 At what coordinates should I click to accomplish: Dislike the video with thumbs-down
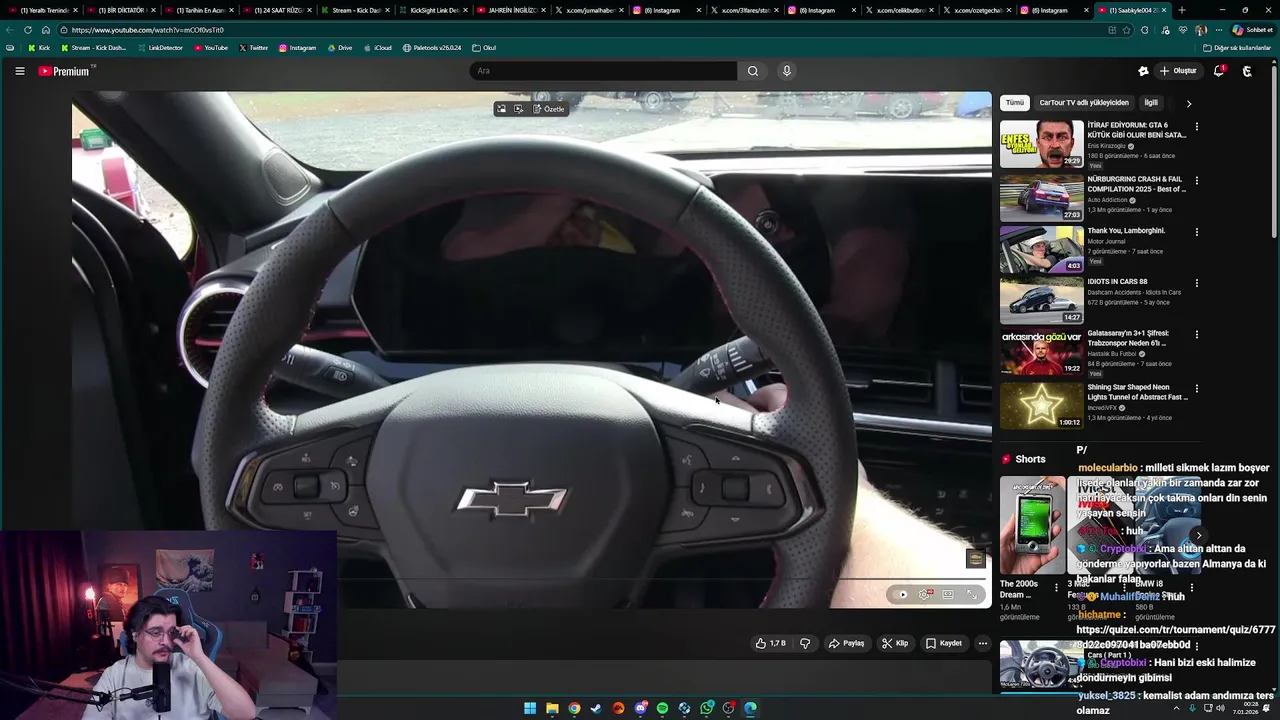tap(805, 643)
